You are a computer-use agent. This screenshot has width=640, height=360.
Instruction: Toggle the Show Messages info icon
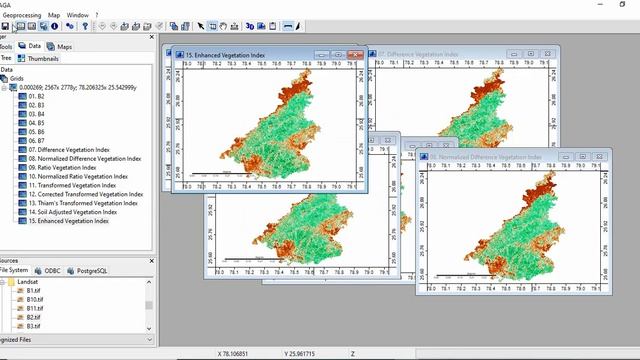[x=54, y=26]
